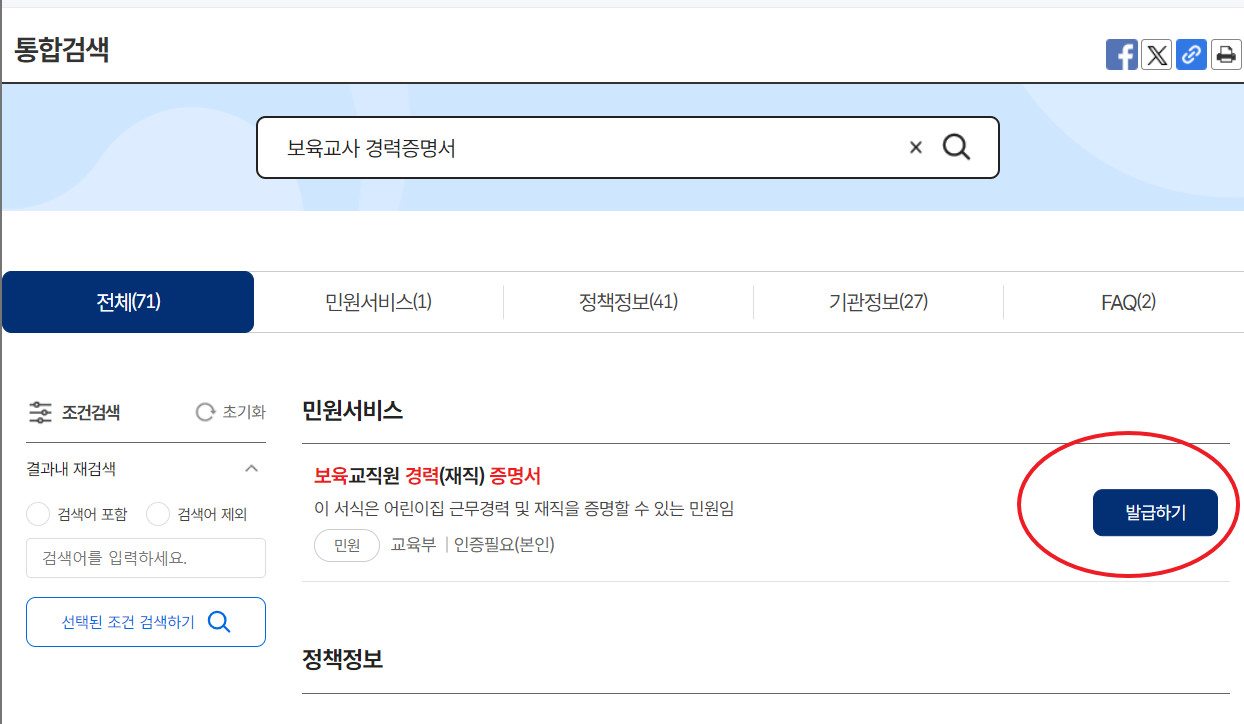
Task: Click the 교육부 agency text
Action: click(x=413, y=545)
